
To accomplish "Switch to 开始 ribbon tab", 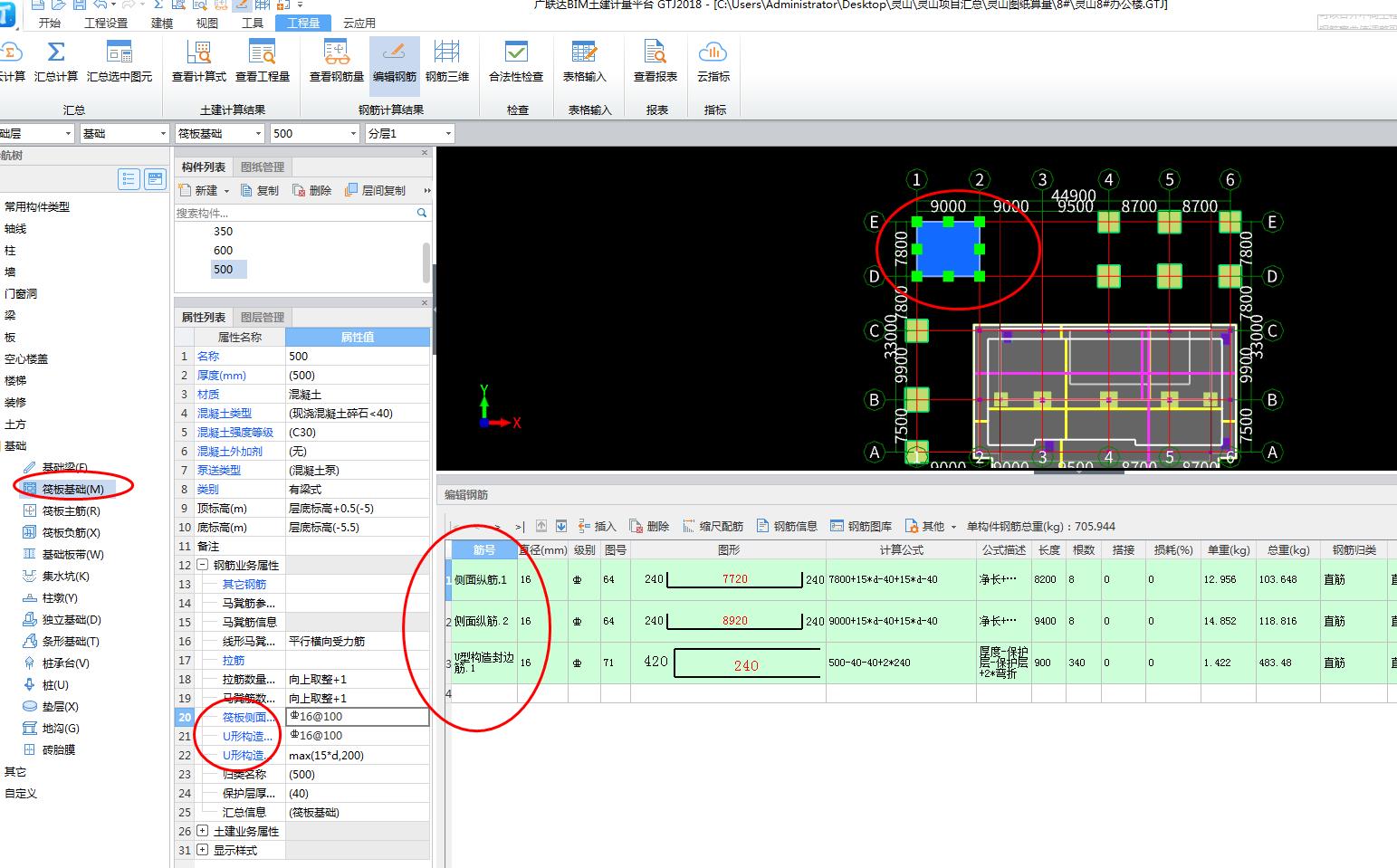I will click(50, 24).
